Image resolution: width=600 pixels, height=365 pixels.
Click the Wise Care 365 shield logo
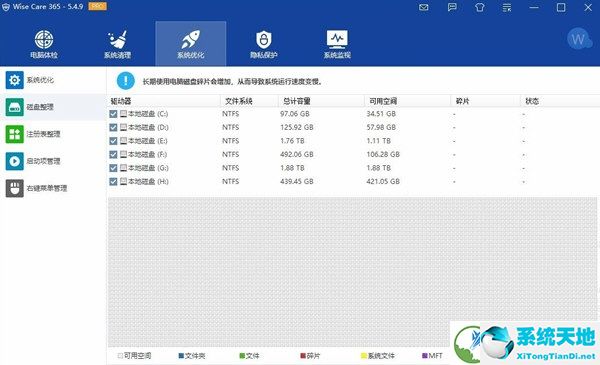click(6, 7)
